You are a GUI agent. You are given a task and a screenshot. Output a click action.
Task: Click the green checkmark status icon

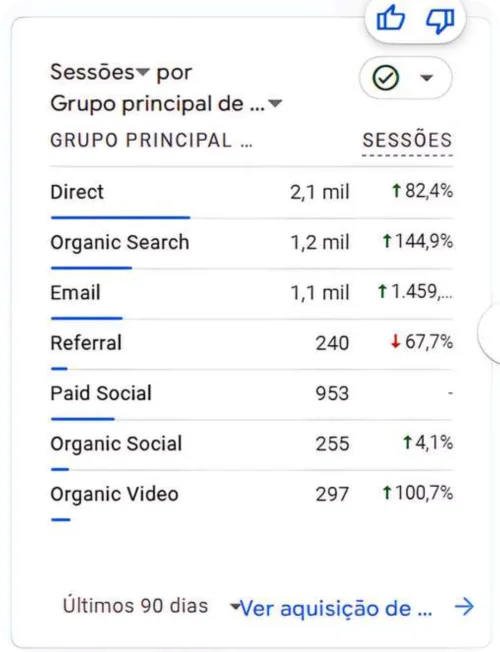point(386,78)
